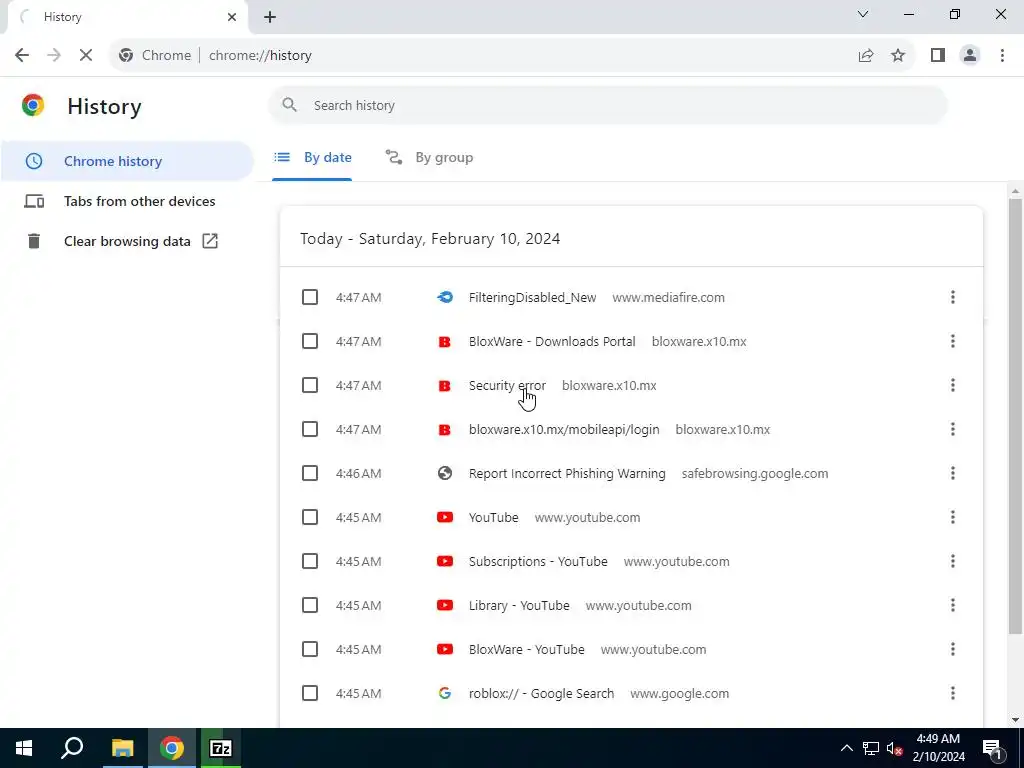Screen dimensions: 1024x768
Task: Open actions menu for Subscriptions - YouTube
Action: pos(952,562)
